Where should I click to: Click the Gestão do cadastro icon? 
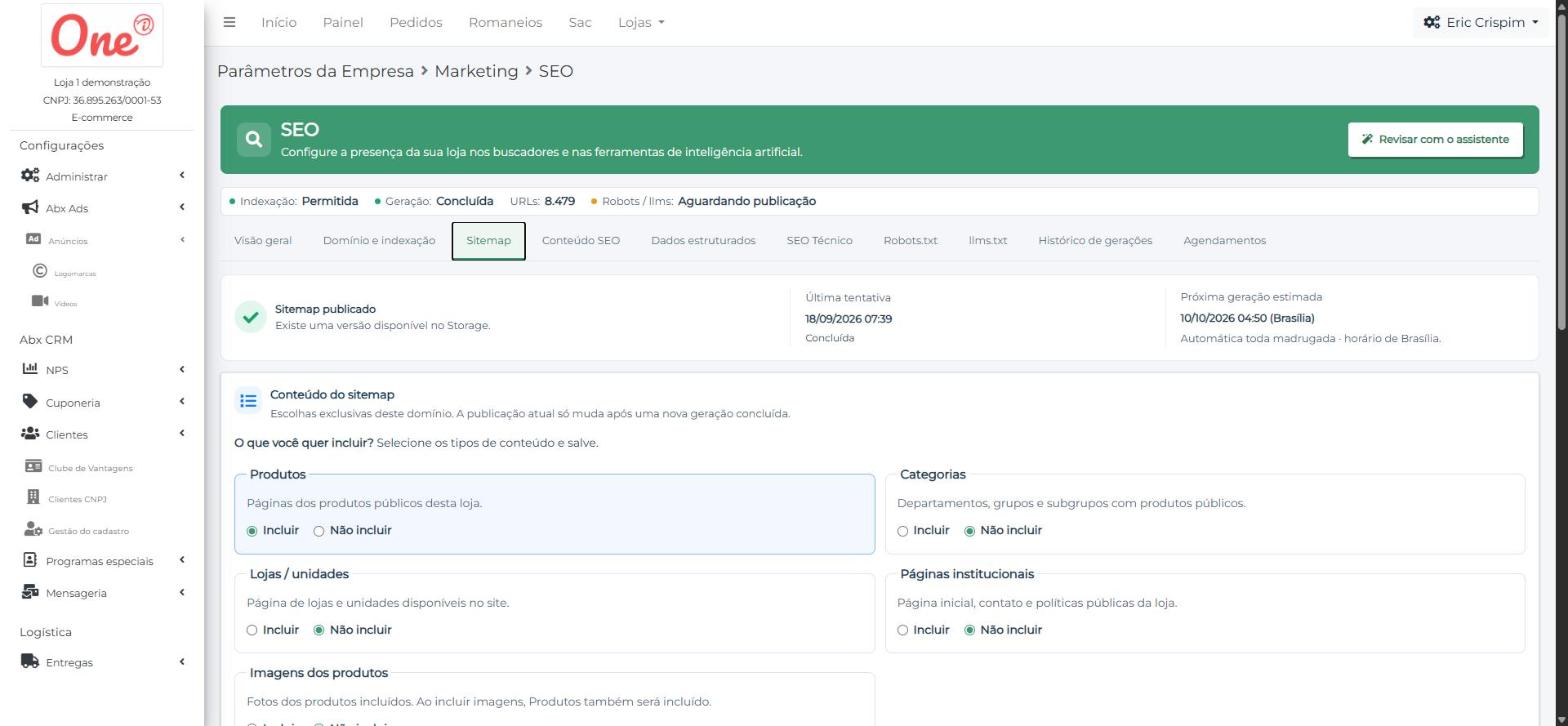click(33, 529)
